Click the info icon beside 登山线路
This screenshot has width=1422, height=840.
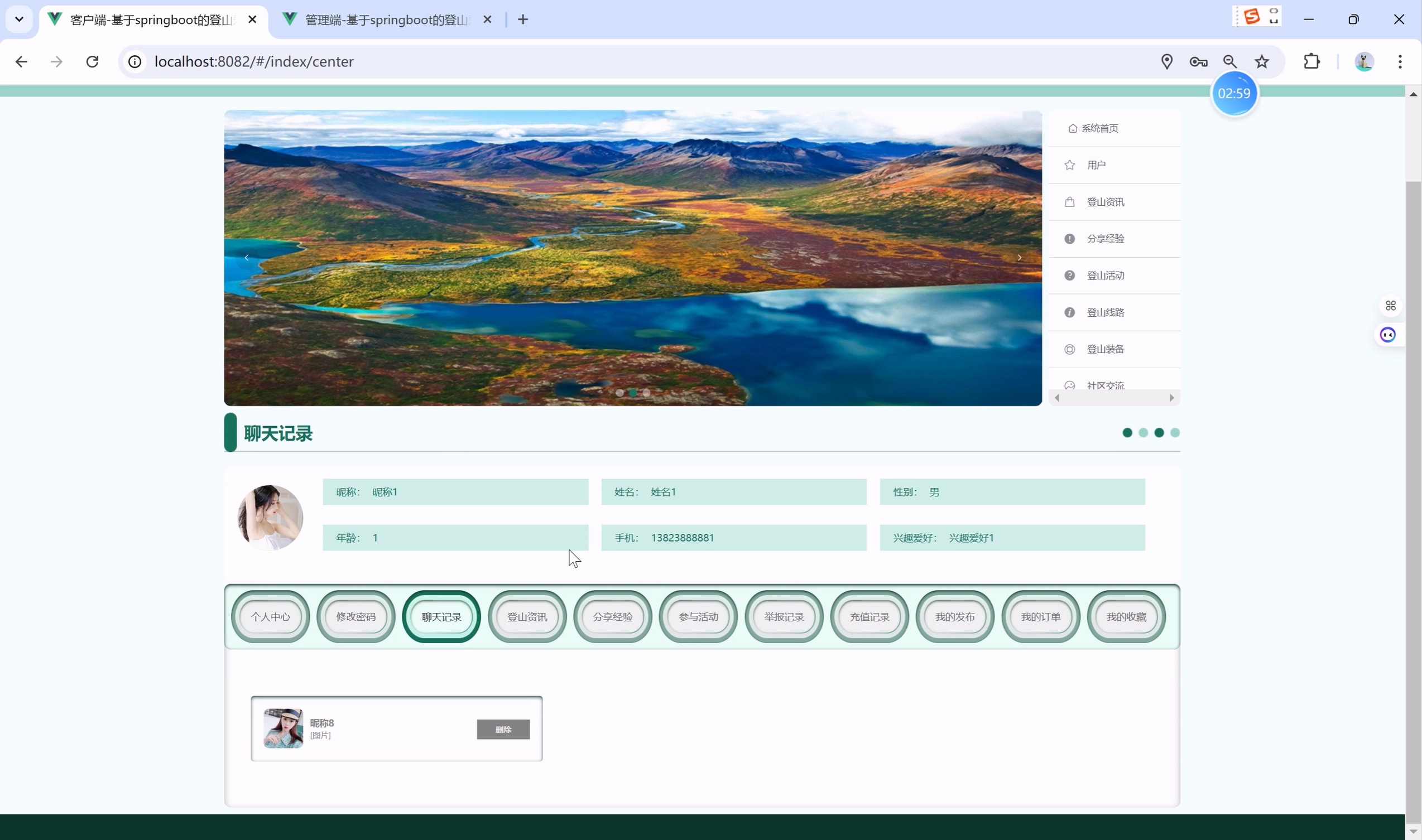coord(1069,312)
